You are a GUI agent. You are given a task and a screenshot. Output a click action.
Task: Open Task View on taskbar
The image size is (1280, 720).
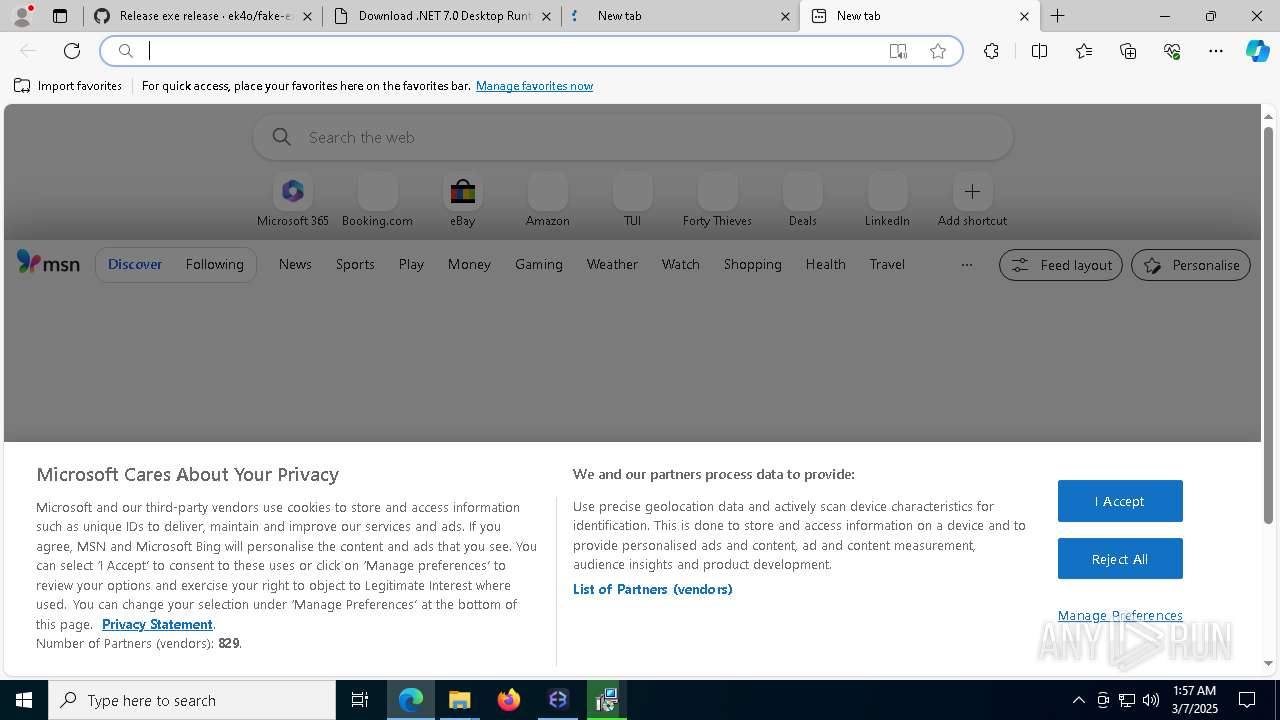(x=360, y=700)
